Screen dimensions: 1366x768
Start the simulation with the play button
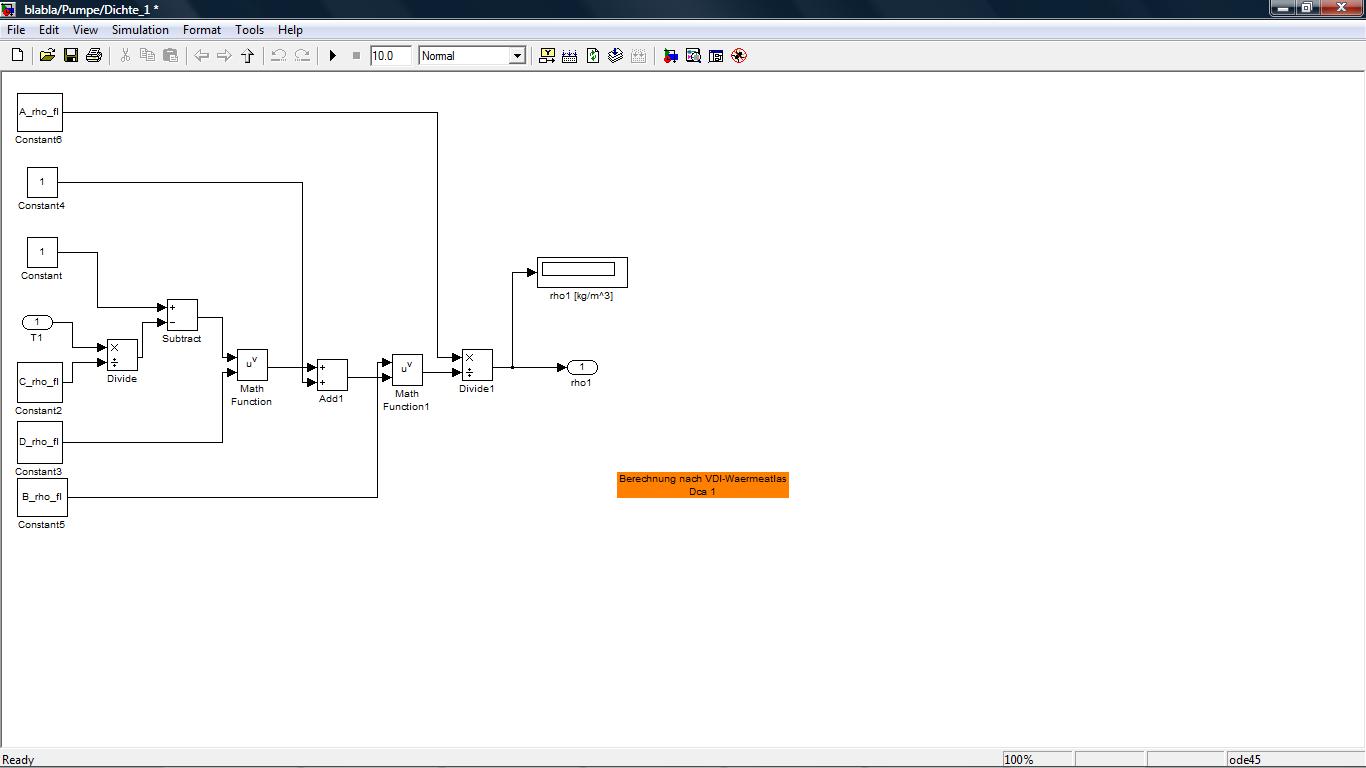[333, 56]
